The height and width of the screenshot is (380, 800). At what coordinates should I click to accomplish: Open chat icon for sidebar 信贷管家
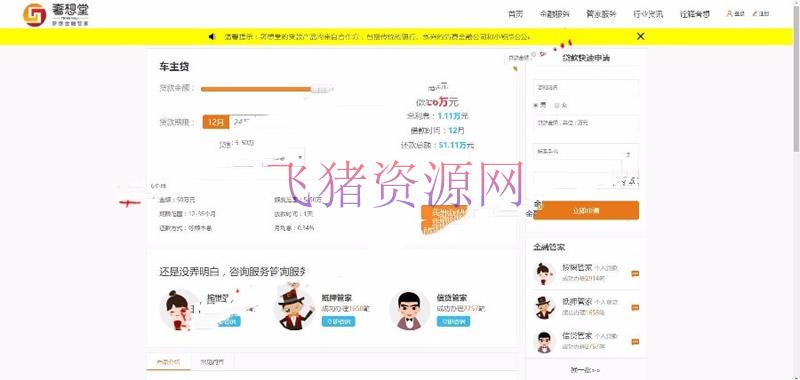click(635, 342)
